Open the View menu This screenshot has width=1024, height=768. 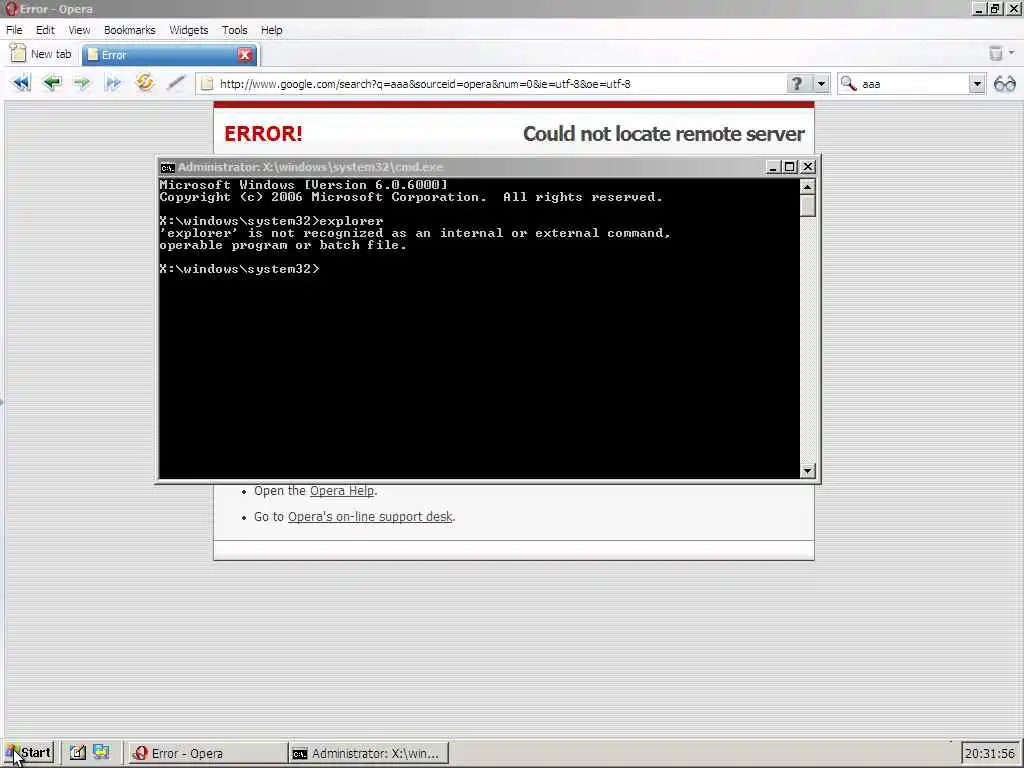click(x=79, y=30)
